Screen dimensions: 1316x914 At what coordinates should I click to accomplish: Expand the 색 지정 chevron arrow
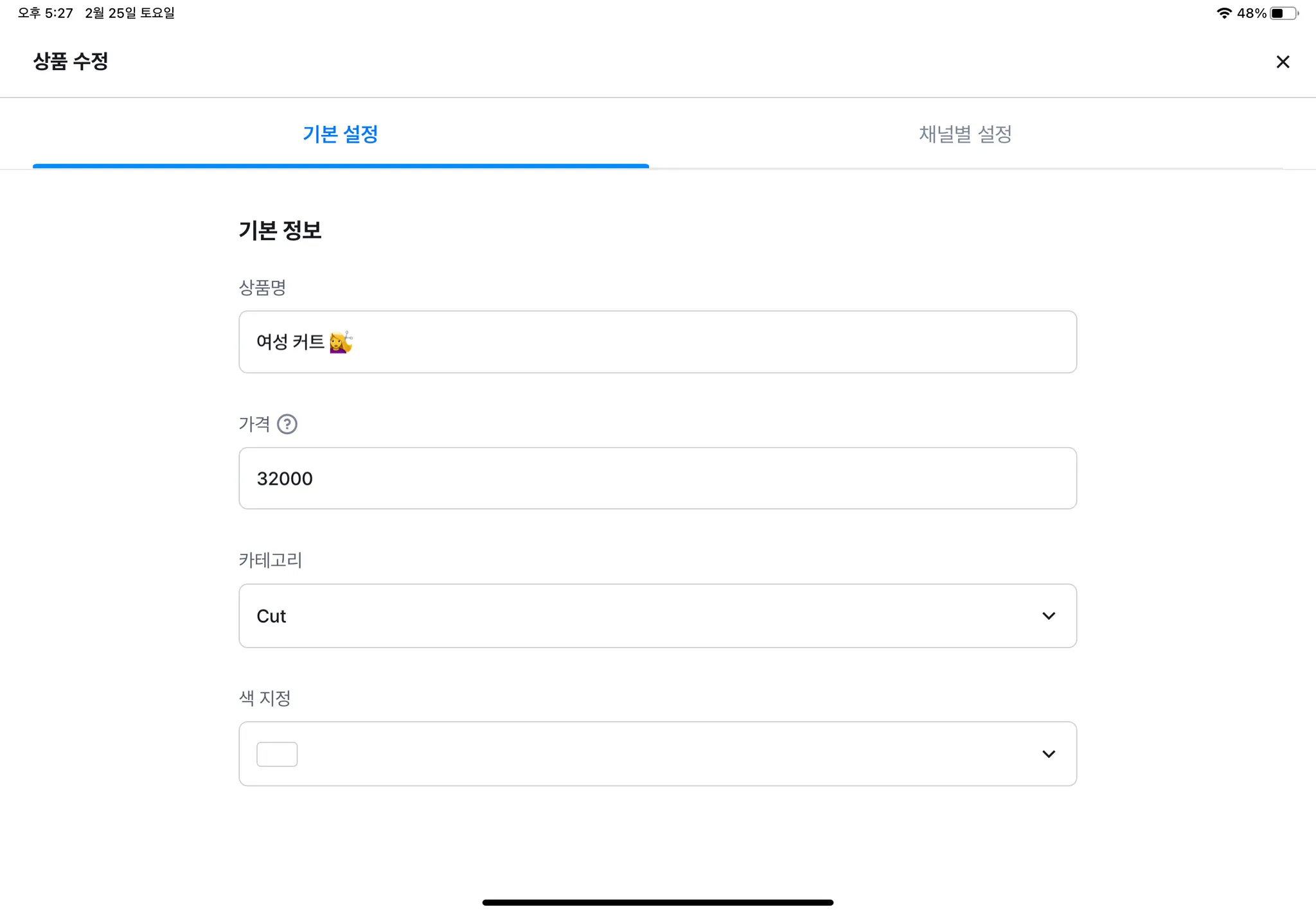click(1049, 753)
